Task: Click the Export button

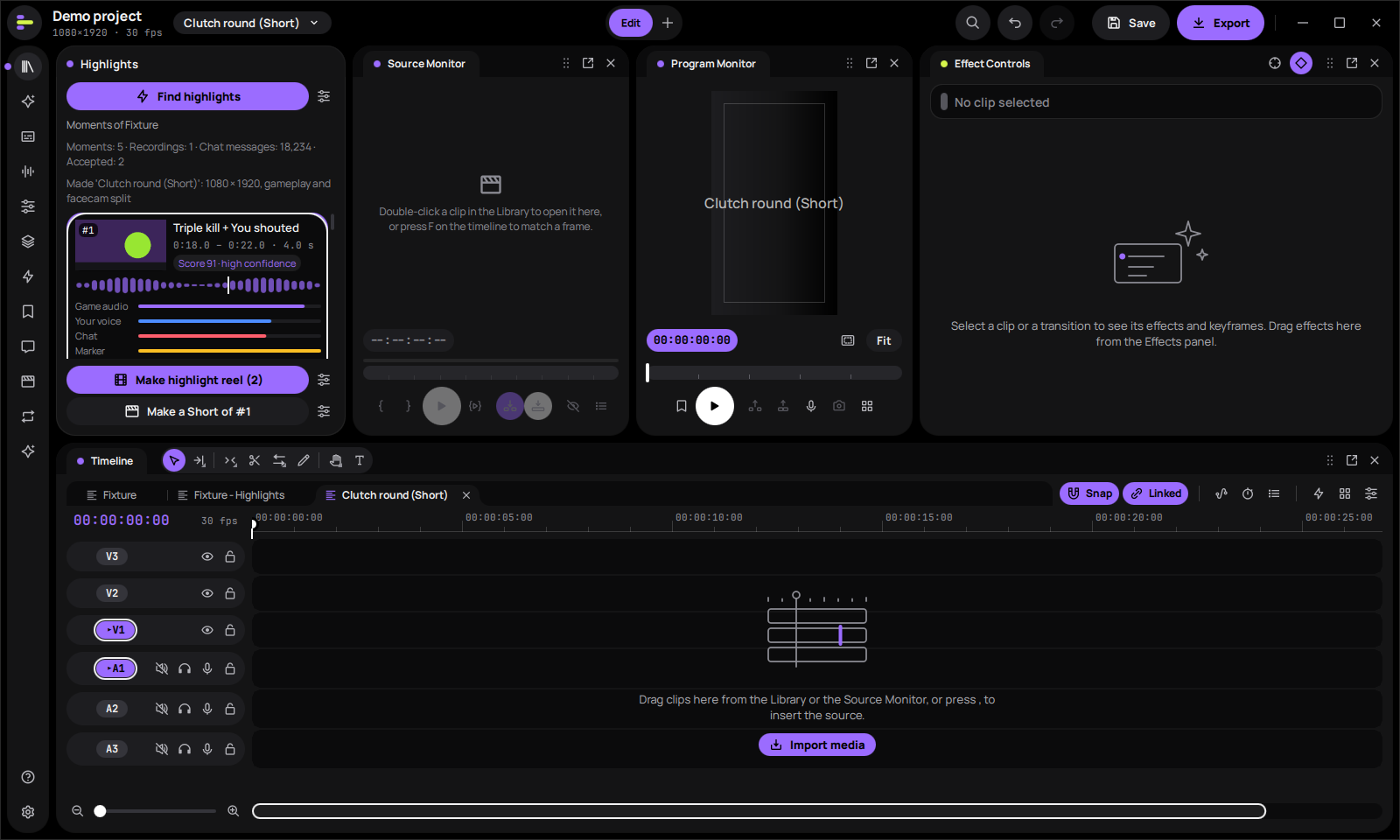Action: tap(1221, 23)
